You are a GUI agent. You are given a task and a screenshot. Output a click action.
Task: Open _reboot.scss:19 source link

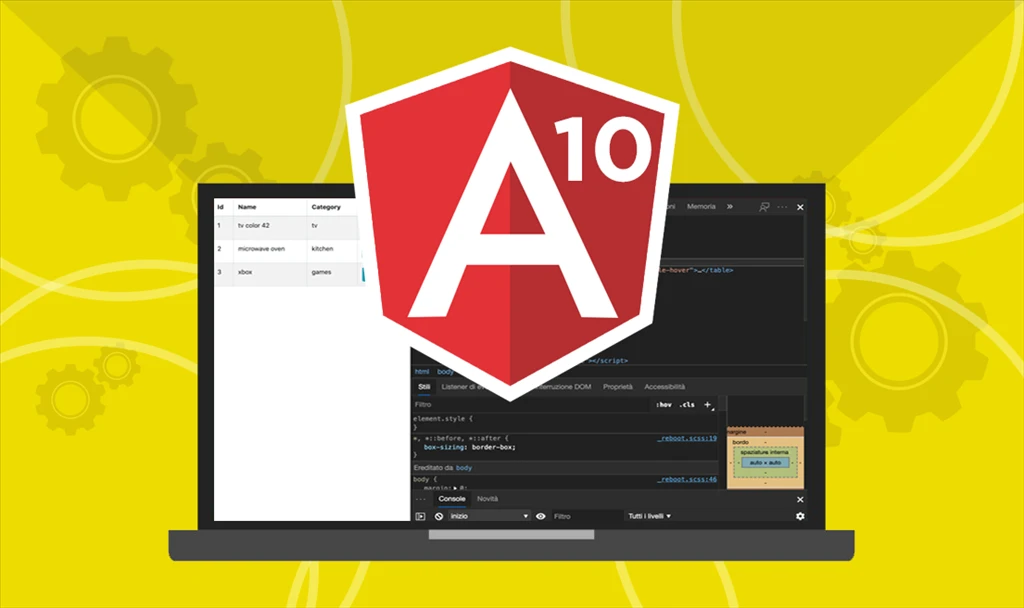(687, 438)
